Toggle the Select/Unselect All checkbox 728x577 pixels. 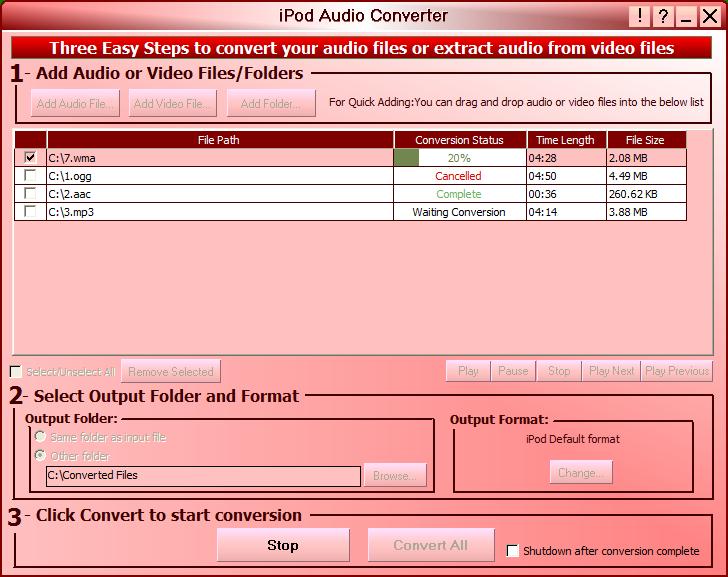[x=16, y=371]
